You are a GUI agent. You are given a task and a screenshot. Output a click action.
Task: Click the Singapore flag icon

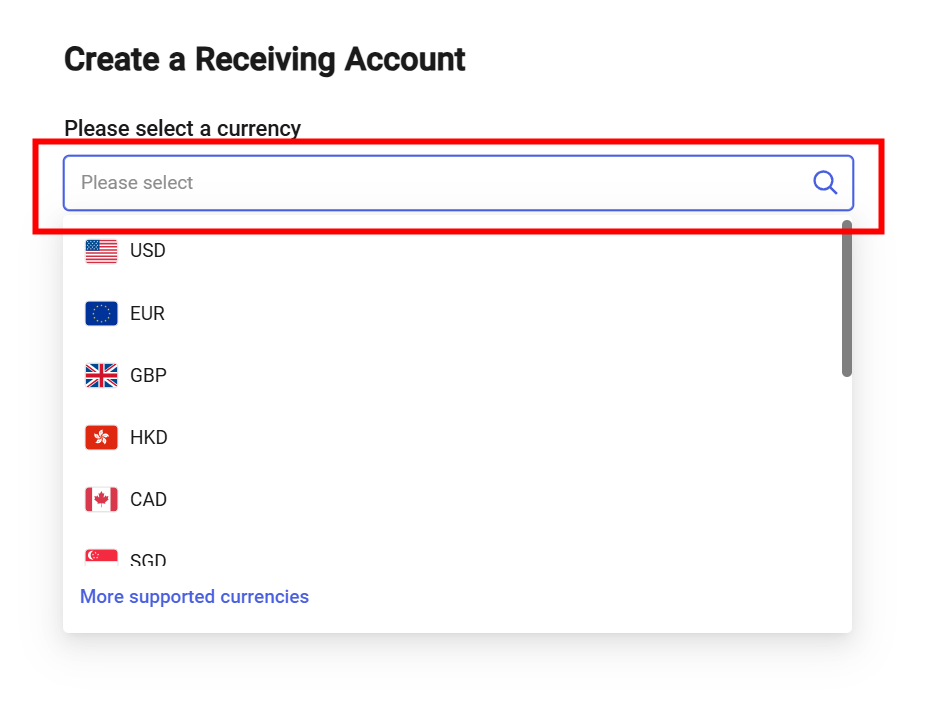101,558
